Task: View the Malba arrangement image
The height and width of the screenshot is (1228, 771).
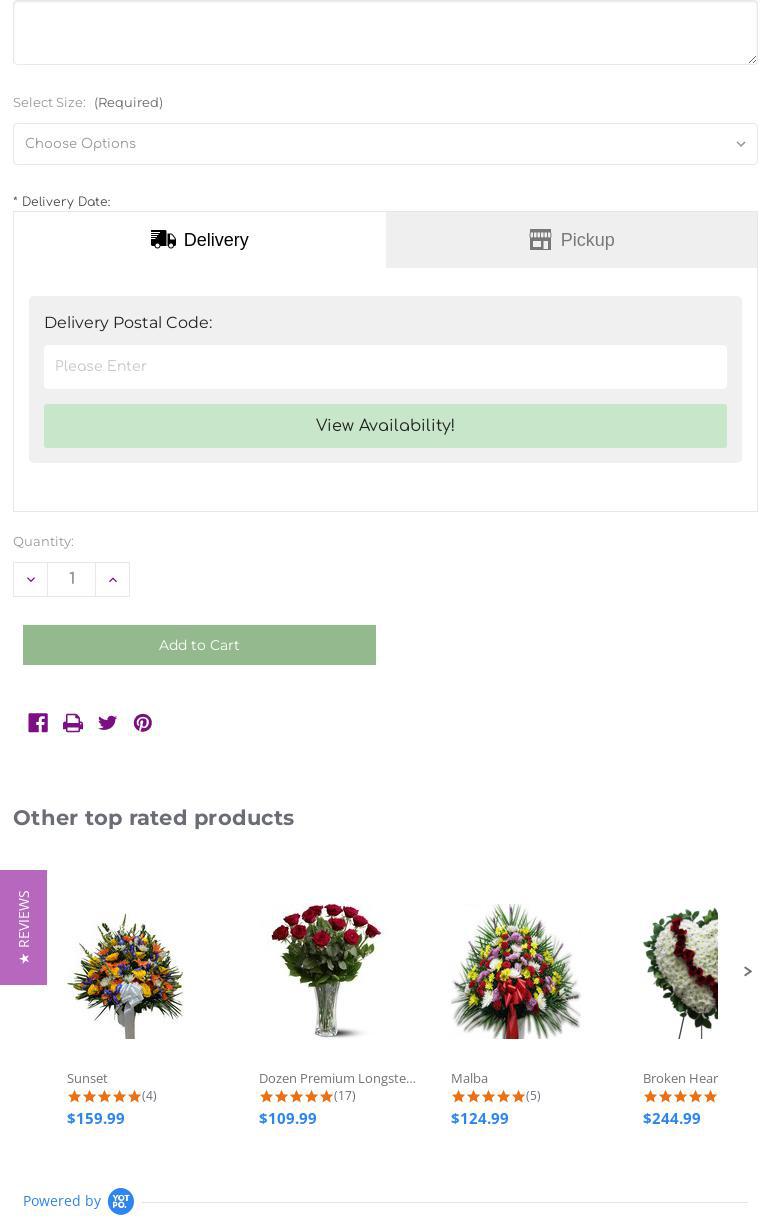Action: coord(515,971)
